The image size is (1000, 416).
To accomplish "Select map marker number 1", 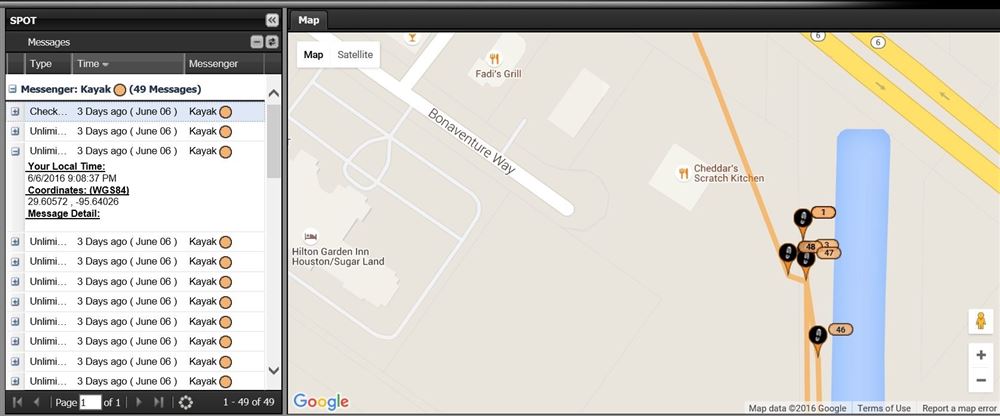I will coord(803,222).
